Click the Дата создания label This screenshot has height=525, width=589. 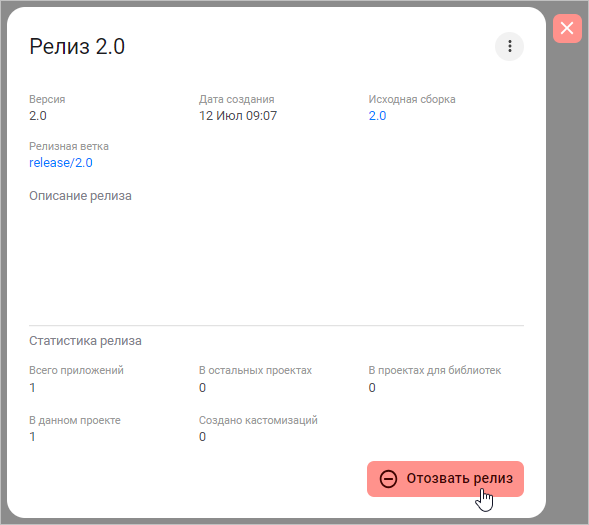click(x=236, y=99)
